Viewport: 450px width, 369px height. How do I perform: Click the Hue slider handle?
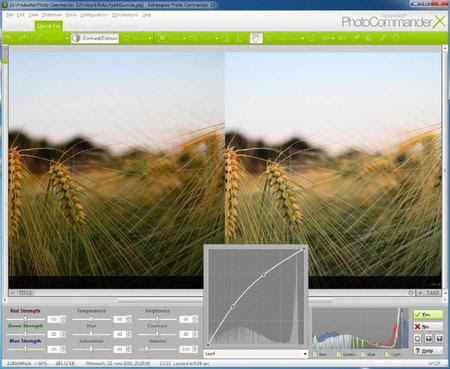[x=91, y=334]
